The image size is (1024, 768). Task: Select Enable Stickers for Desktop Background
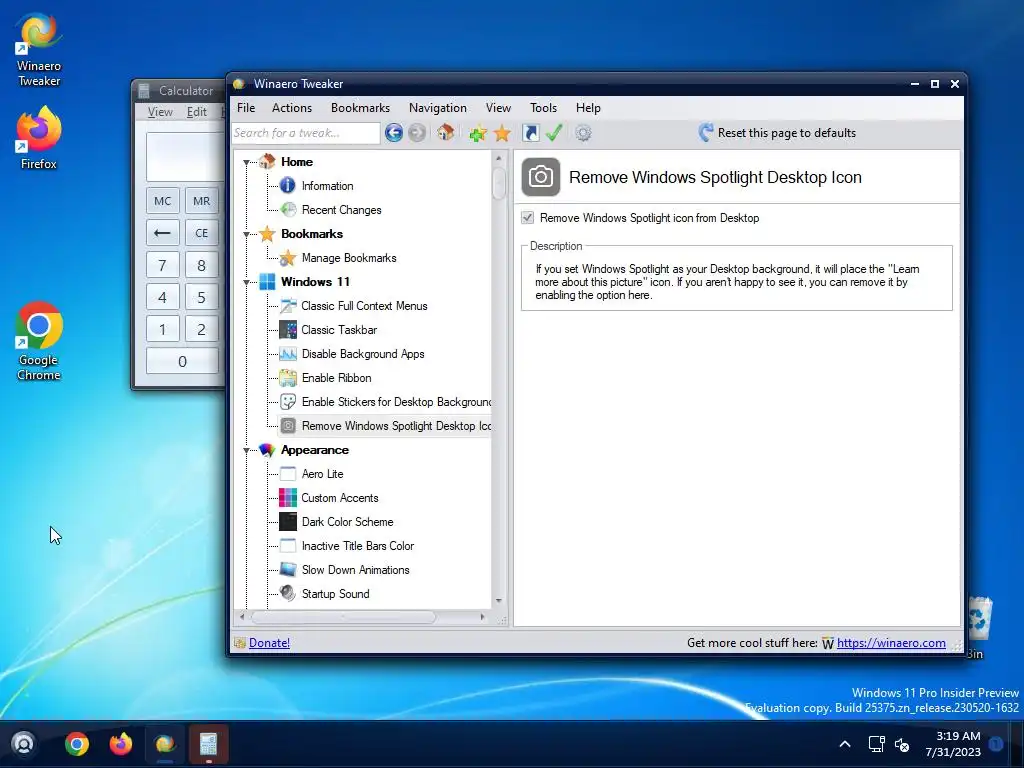396,402
